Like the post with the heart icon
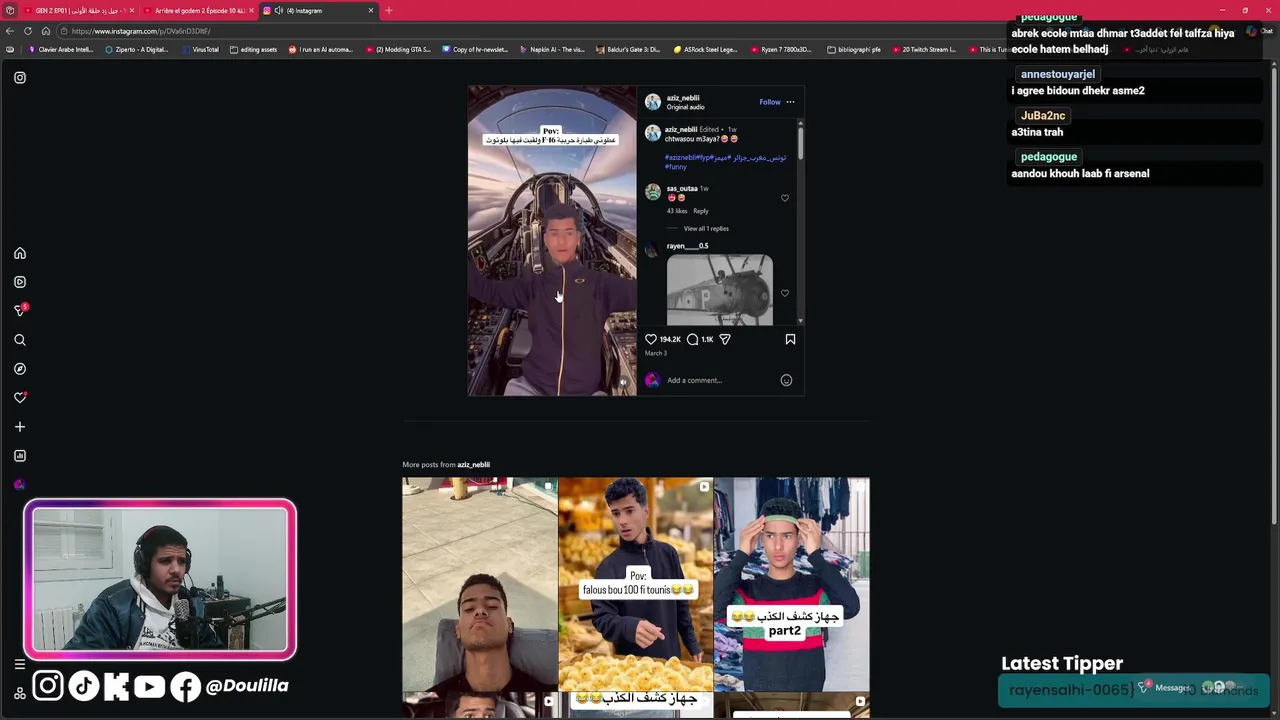This screenshot has height=720, width=1280. pos(651,339)
